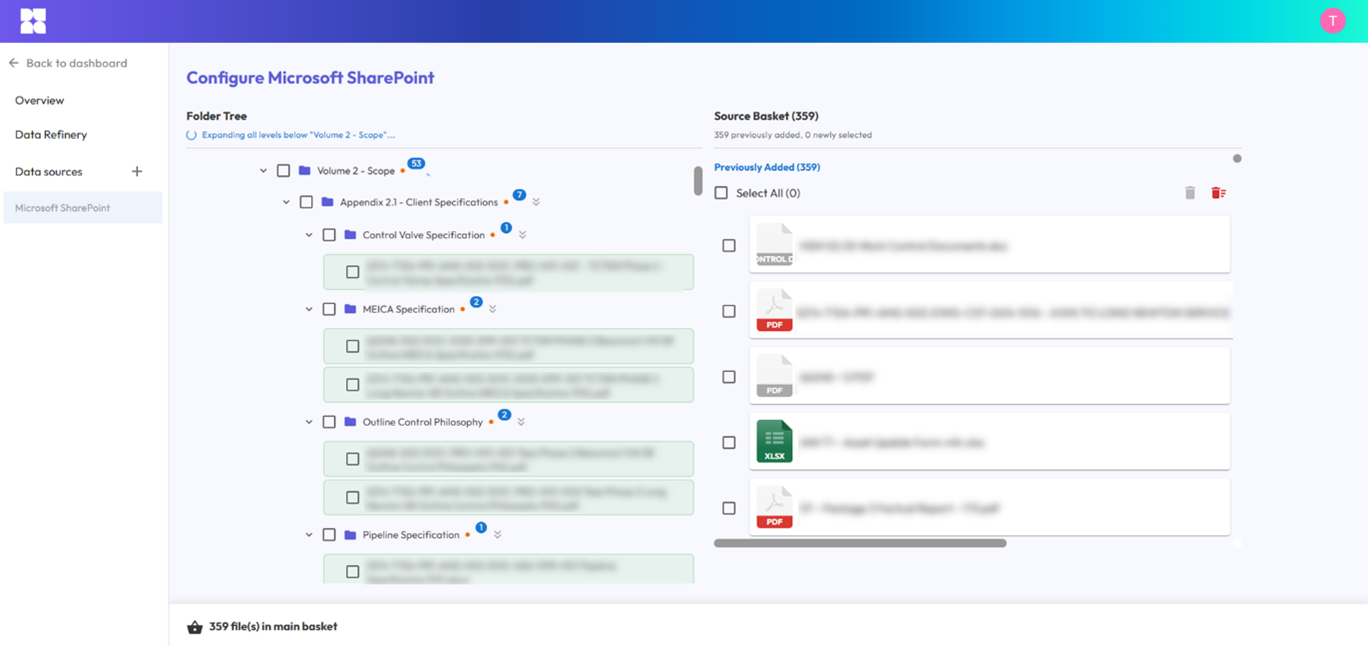Check the Select All (0) checkbox
The width and height of the screenshot is (1368, 646).
click(x=721, y=193)
